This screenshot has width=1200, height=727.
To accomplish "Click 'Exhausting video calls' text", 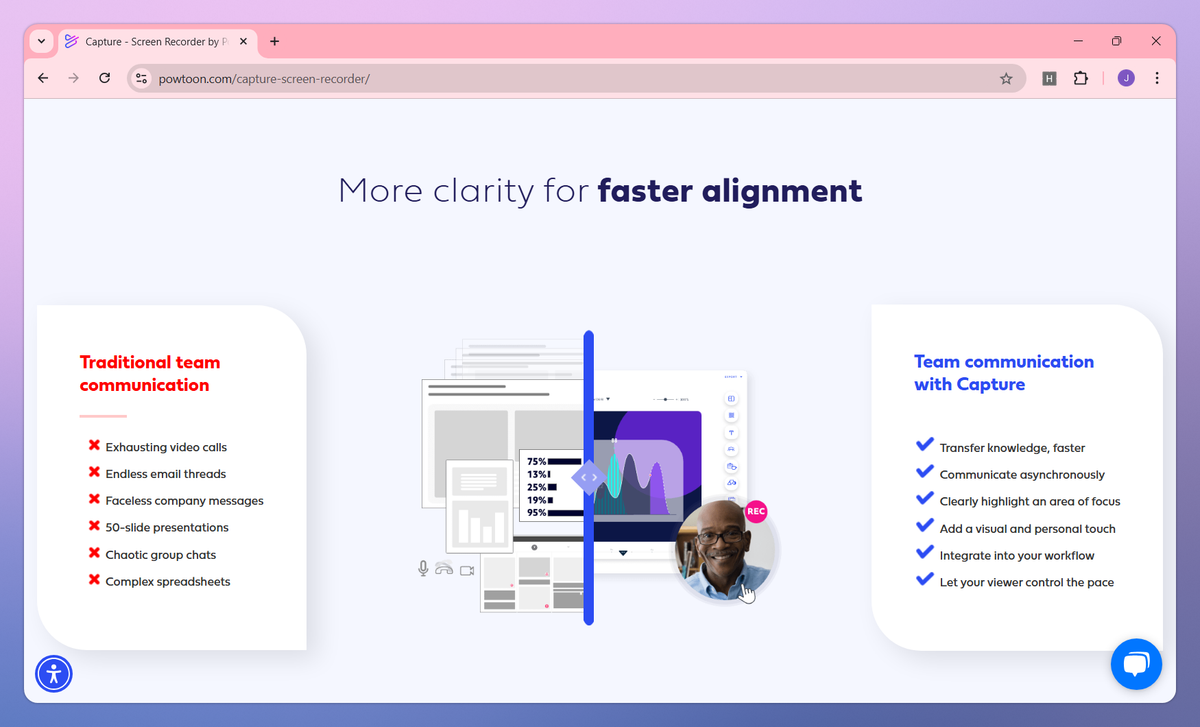I will (166, 447).
